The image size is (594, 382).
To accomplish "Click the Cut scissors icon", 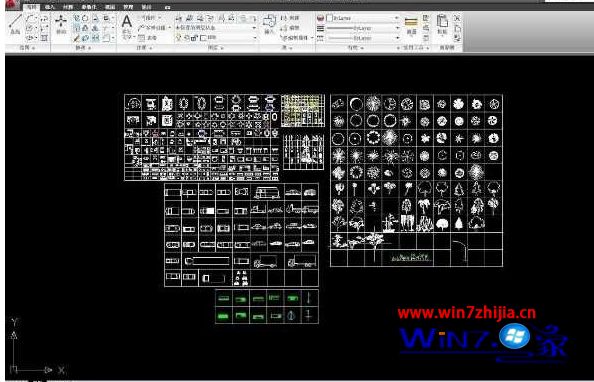I will click(457, 18).
